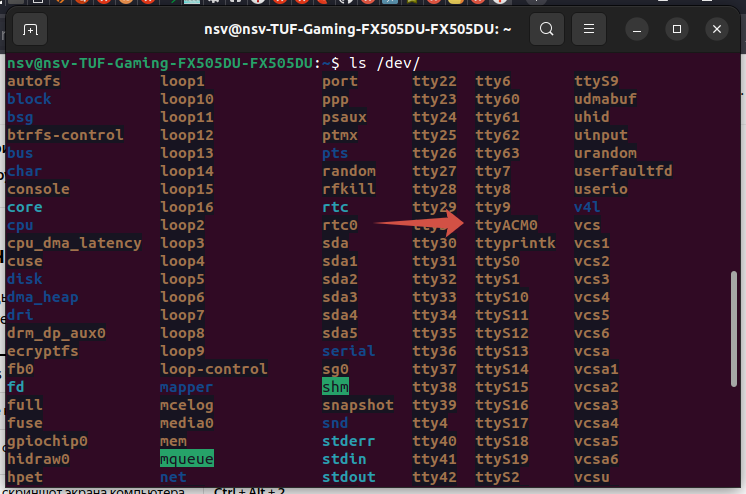Click the drm_dp_aux0 entry
Screen dimensions: 746x494
click(56, 333)
